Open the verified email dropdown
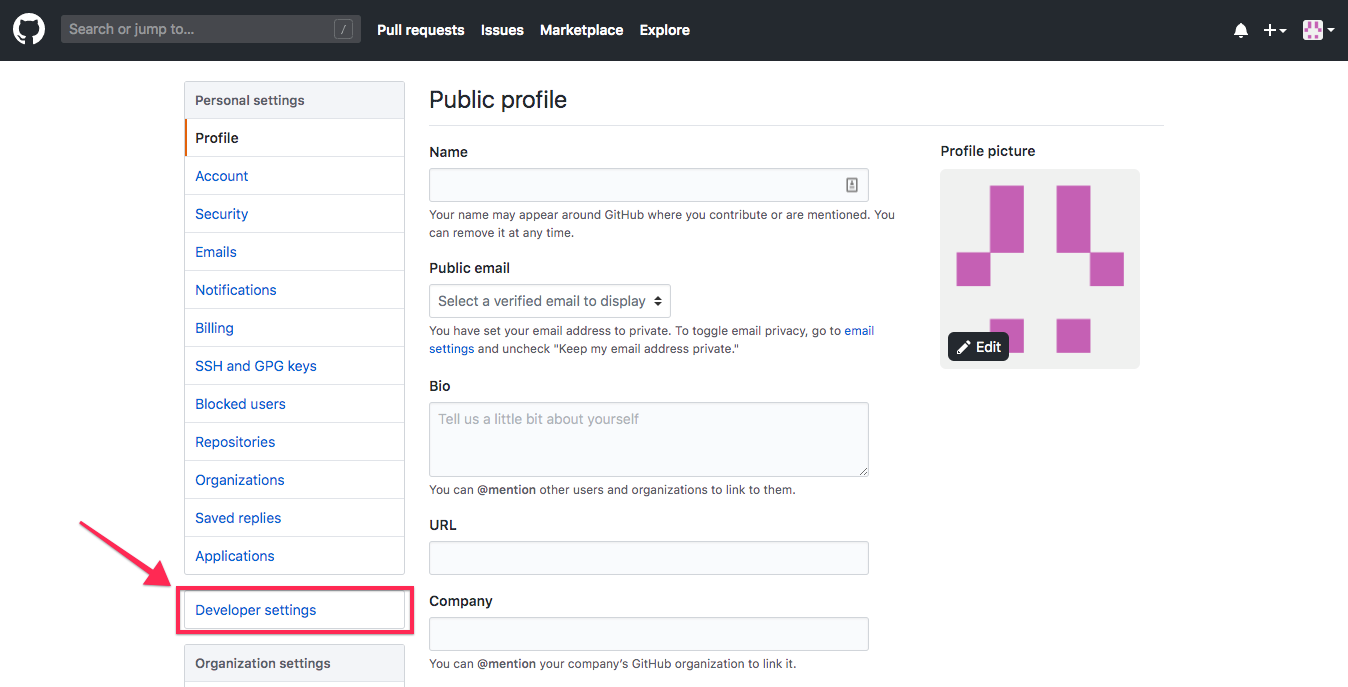Screen dimensions: 1348x687 coord(549,301)
